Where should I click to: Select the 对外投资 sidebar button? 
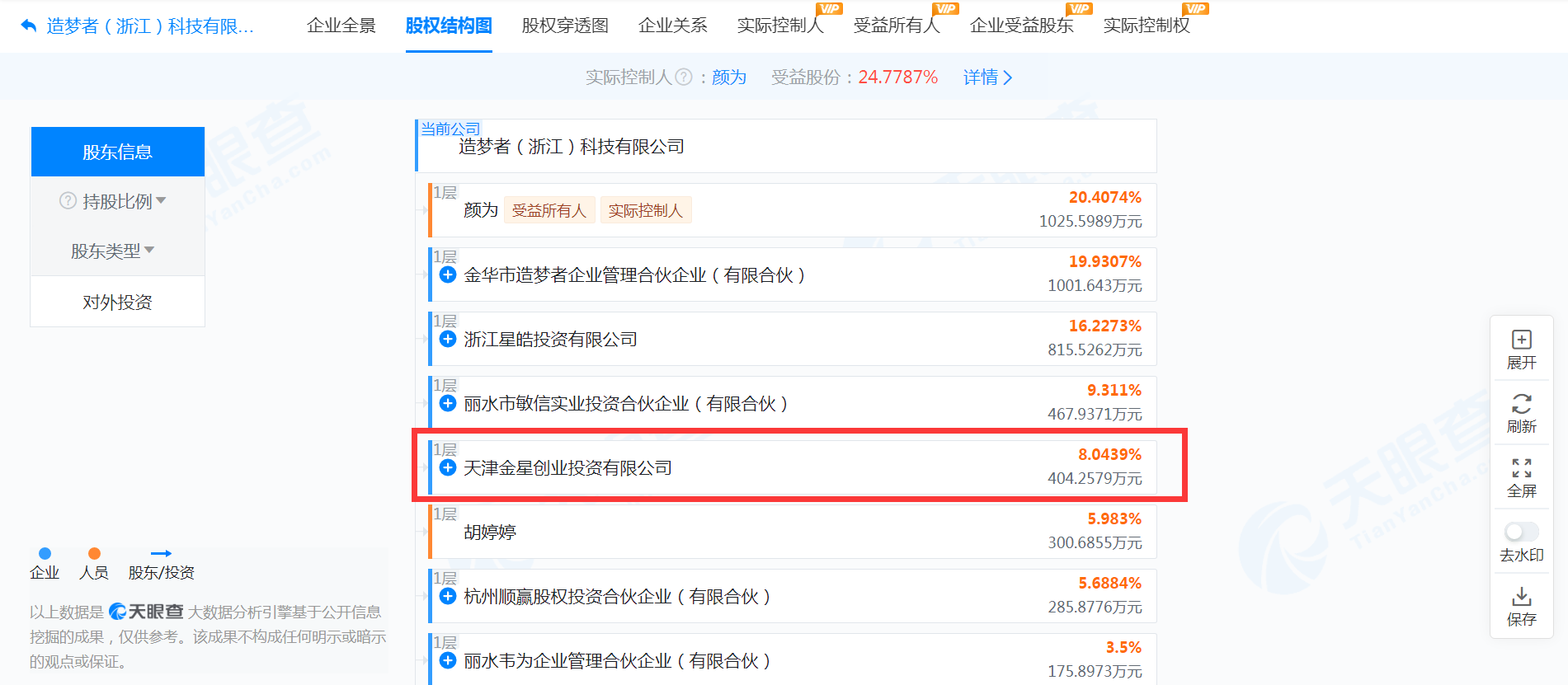[118, 302]
